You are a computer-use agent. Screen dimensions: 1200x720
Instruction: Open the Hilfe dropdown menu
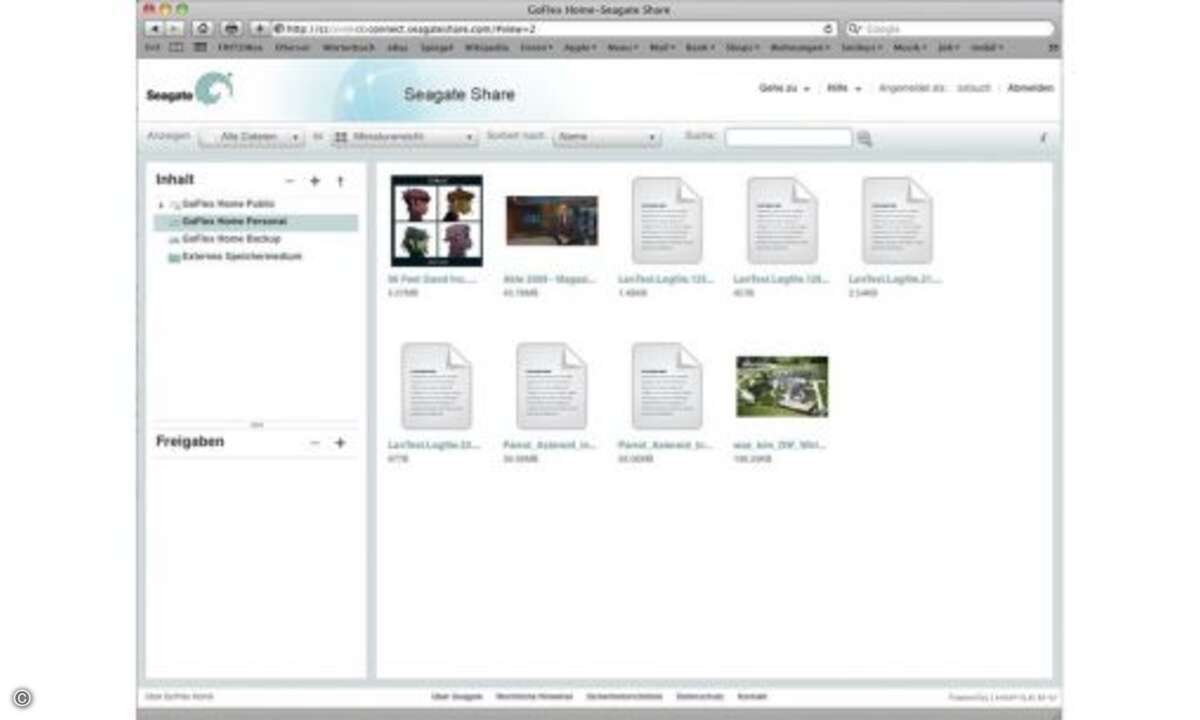tap(844, 88)
